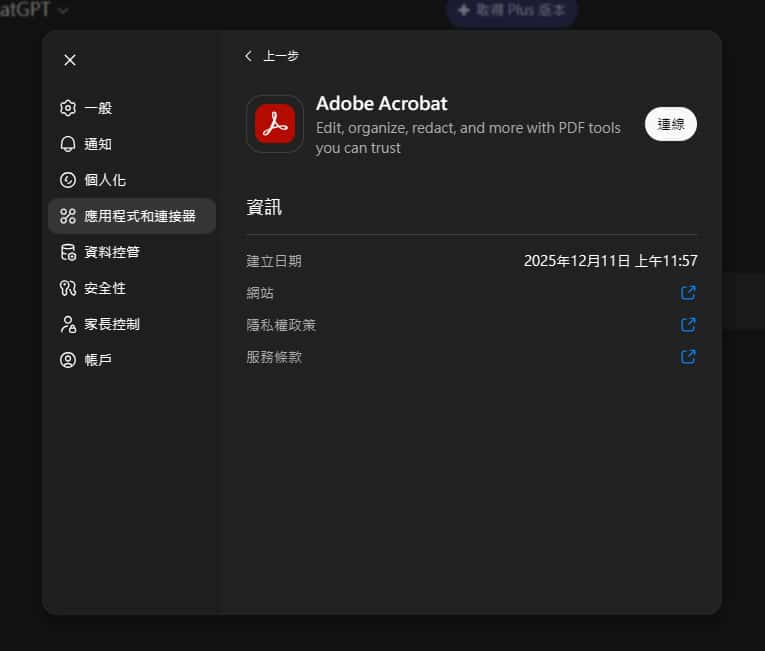Click the gear icon beside 一般
765x651 pixels.
click(68, 108)
